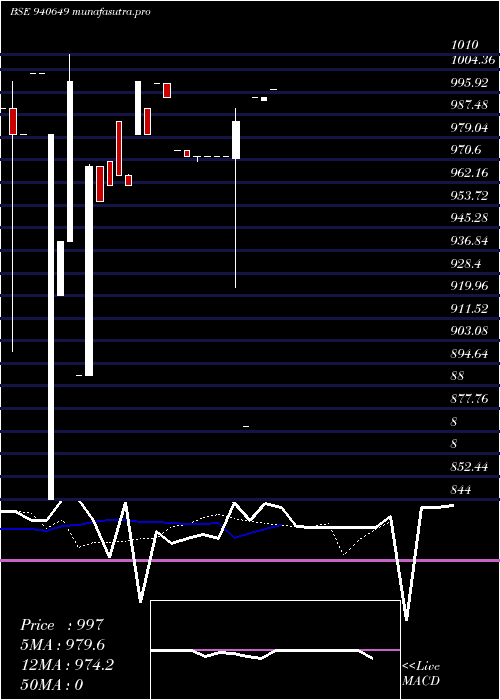The height and width of the screenshot is (700, 500).
Task: Click the 'BSE 940649 munafasutra.pro' chart title
Action: coord(80,12)
